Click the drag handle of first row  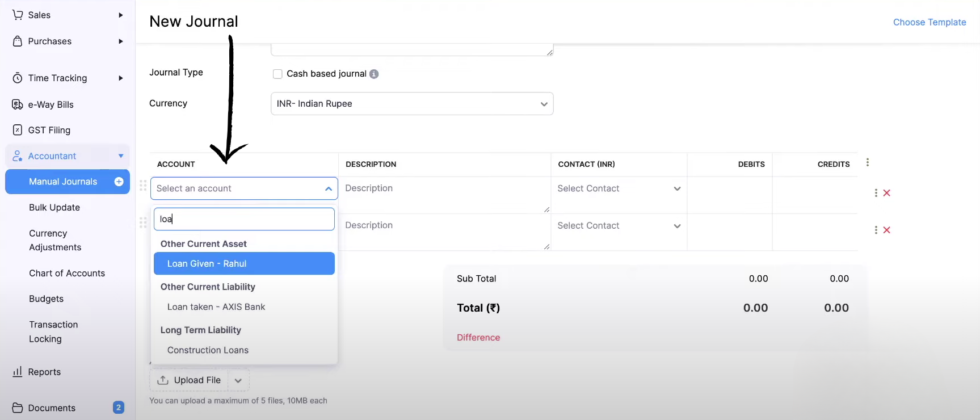point(143,186)
